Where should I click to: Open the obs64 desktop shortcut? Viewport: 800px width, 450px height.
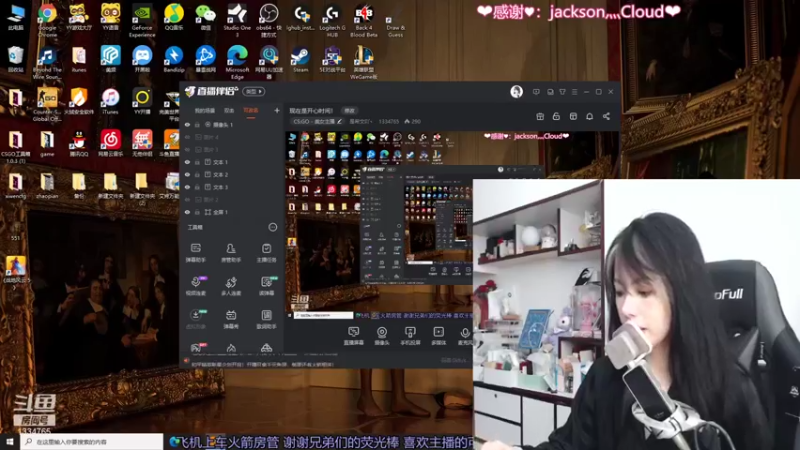pos(269,20)
